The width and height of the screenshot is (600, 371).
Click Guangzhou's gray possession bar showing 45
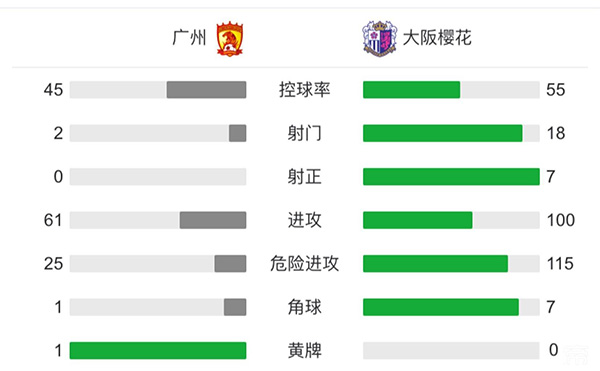(206, 90)
